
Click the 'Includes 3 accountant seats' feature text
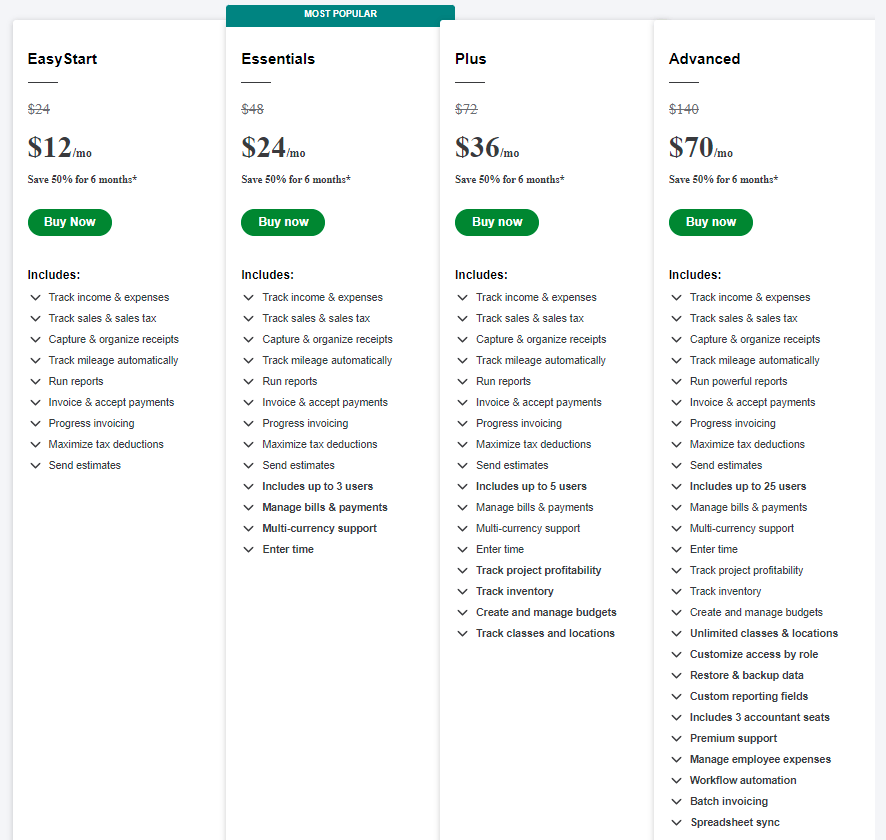(x=759, y=717)
